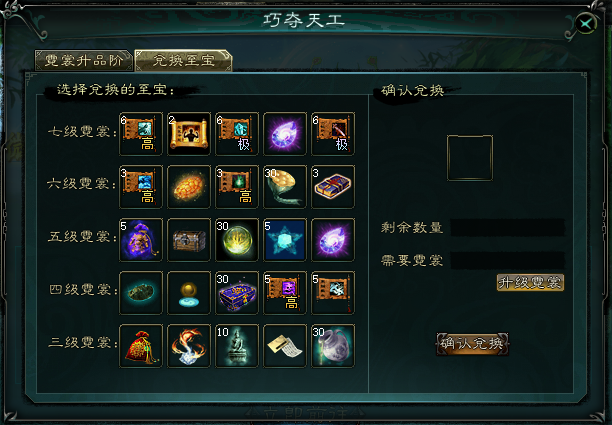Image resolution: width=612 pixels, height=425 pixels.
Task: Choose the fire and ice swirl item
Action: click(x=189, y=346)
